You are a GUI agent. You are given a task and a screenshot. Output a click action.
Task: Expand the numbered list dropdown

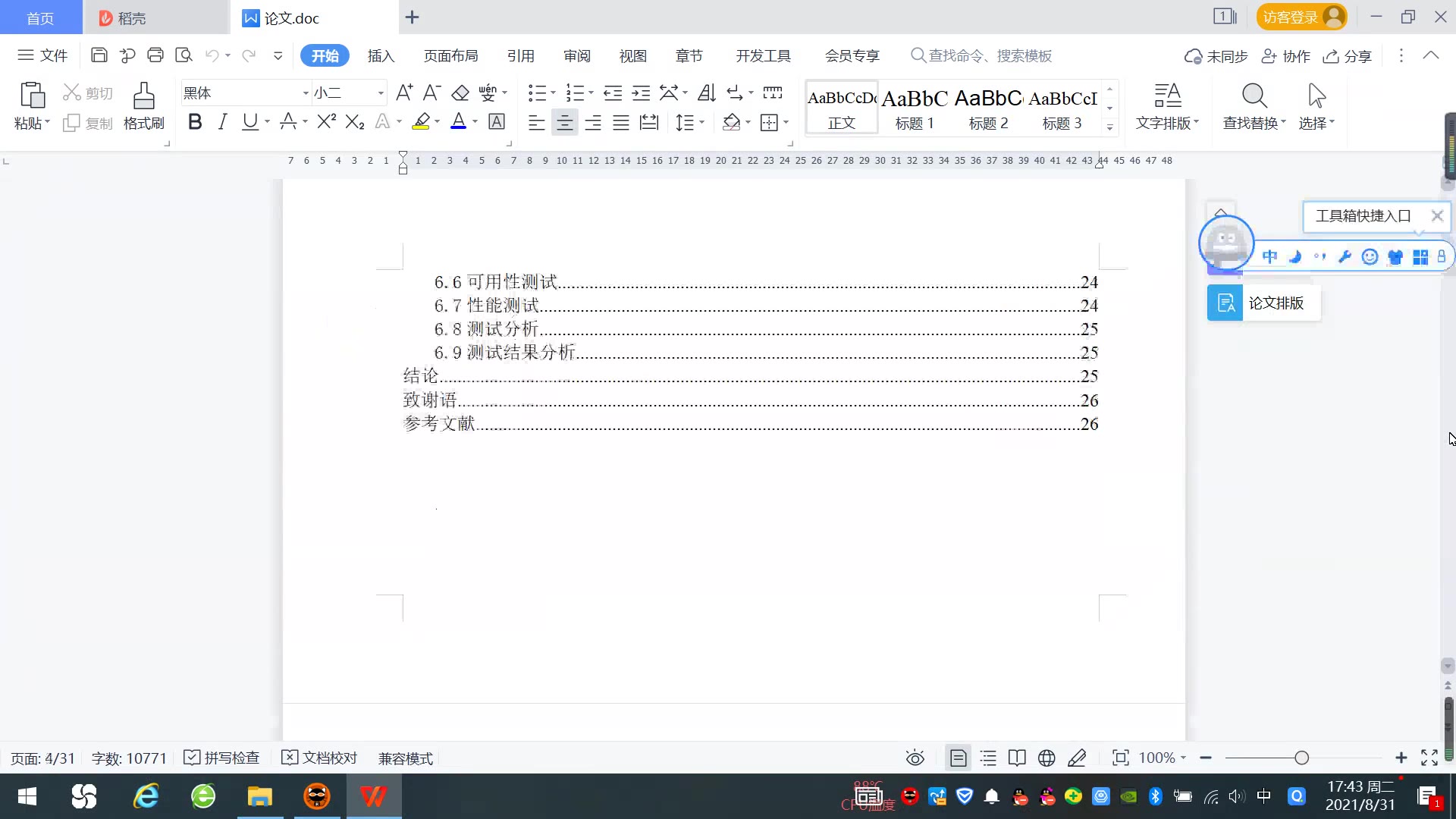coord(591,93)
